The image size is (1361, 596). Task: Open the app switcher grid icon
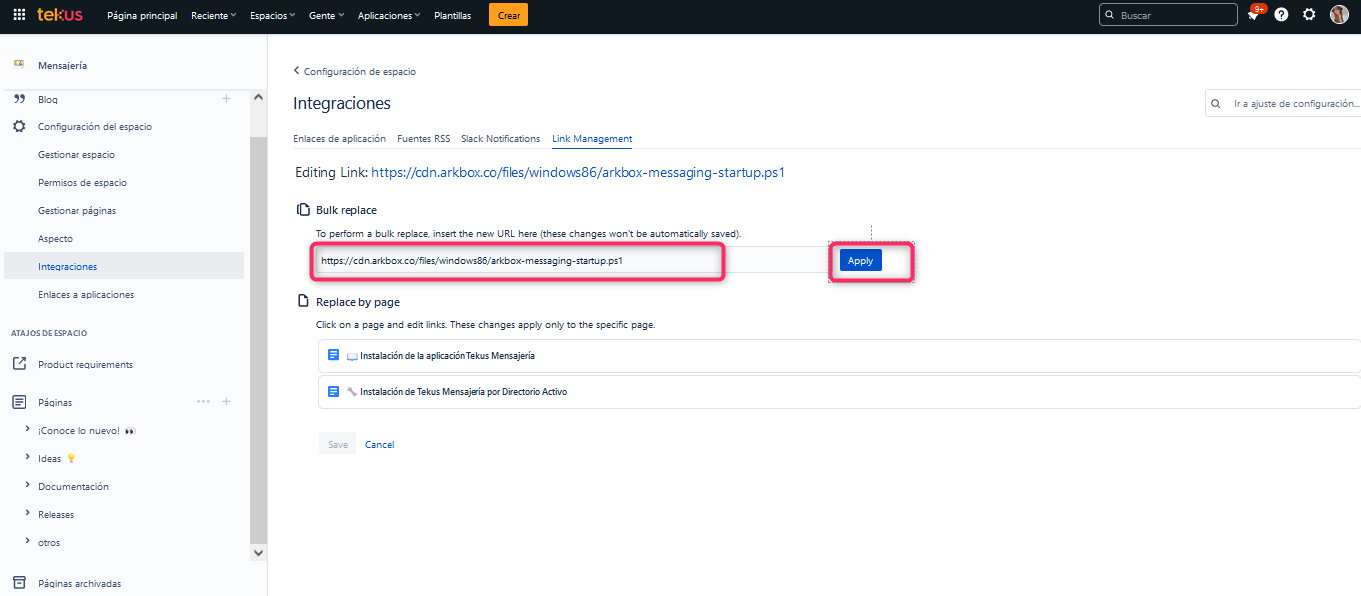point(19,15)
